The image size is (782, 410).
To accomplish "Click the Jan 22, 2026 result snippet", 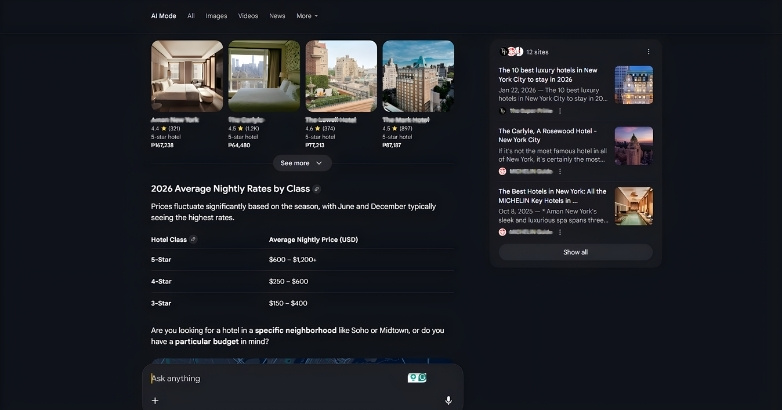I will (553, 94).
